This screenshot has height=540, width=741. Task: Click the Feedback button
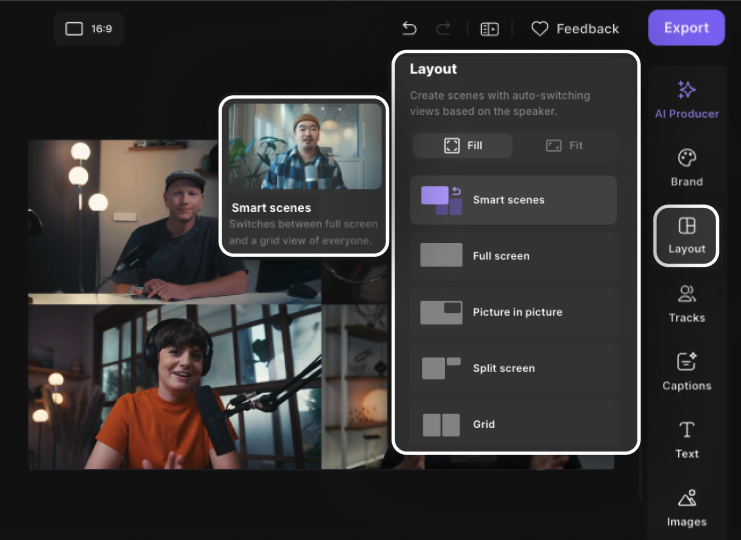tap(575, 29)
